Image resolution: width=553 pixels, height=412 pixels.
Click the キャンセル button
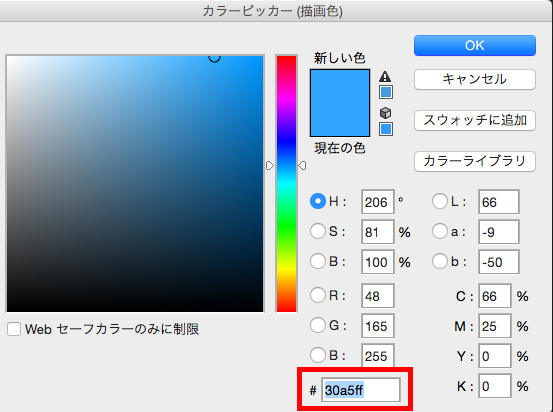[475, 79]
